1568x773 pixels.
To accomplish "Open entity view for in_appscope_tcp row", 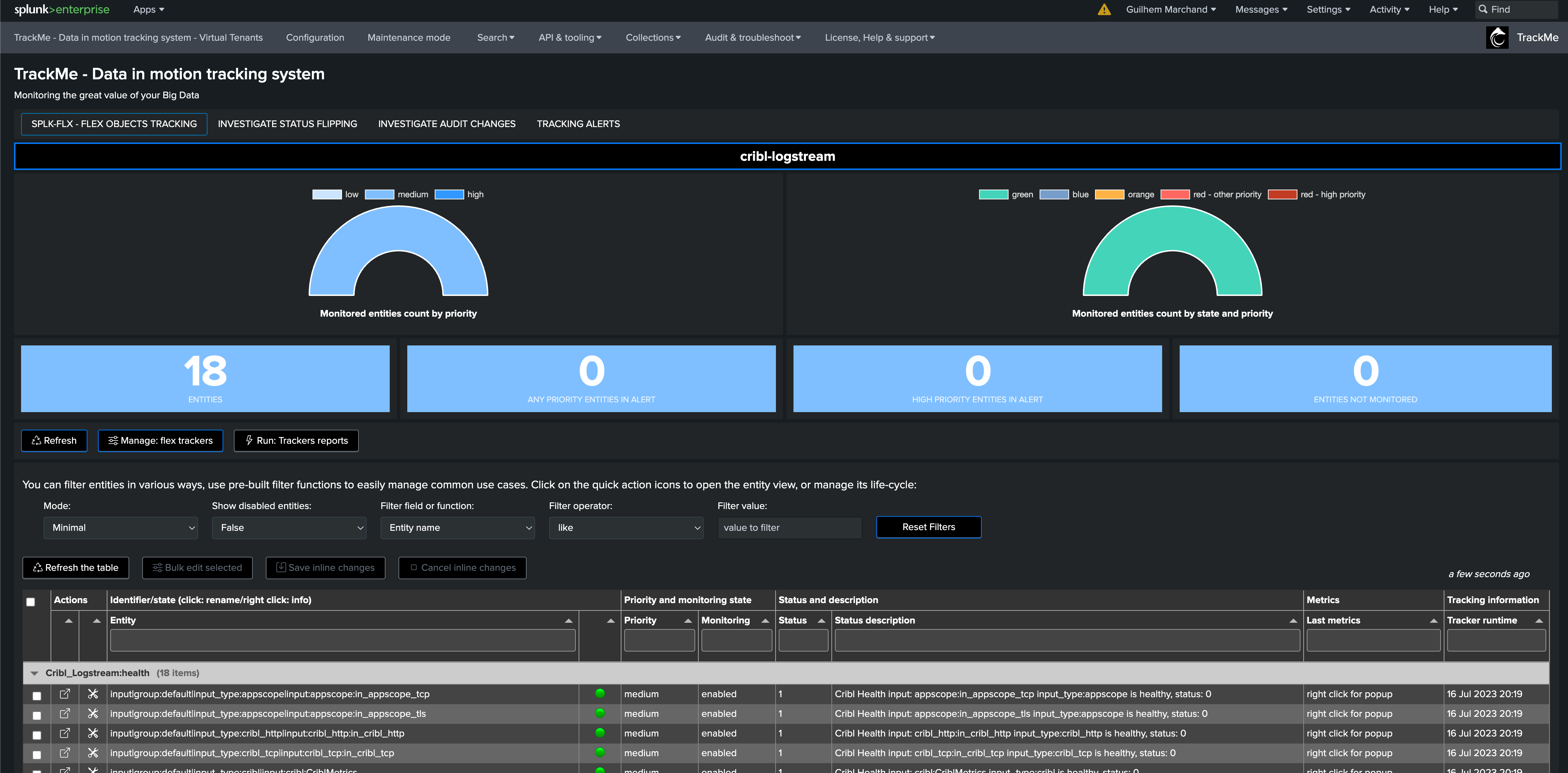I will pos(65,693).
